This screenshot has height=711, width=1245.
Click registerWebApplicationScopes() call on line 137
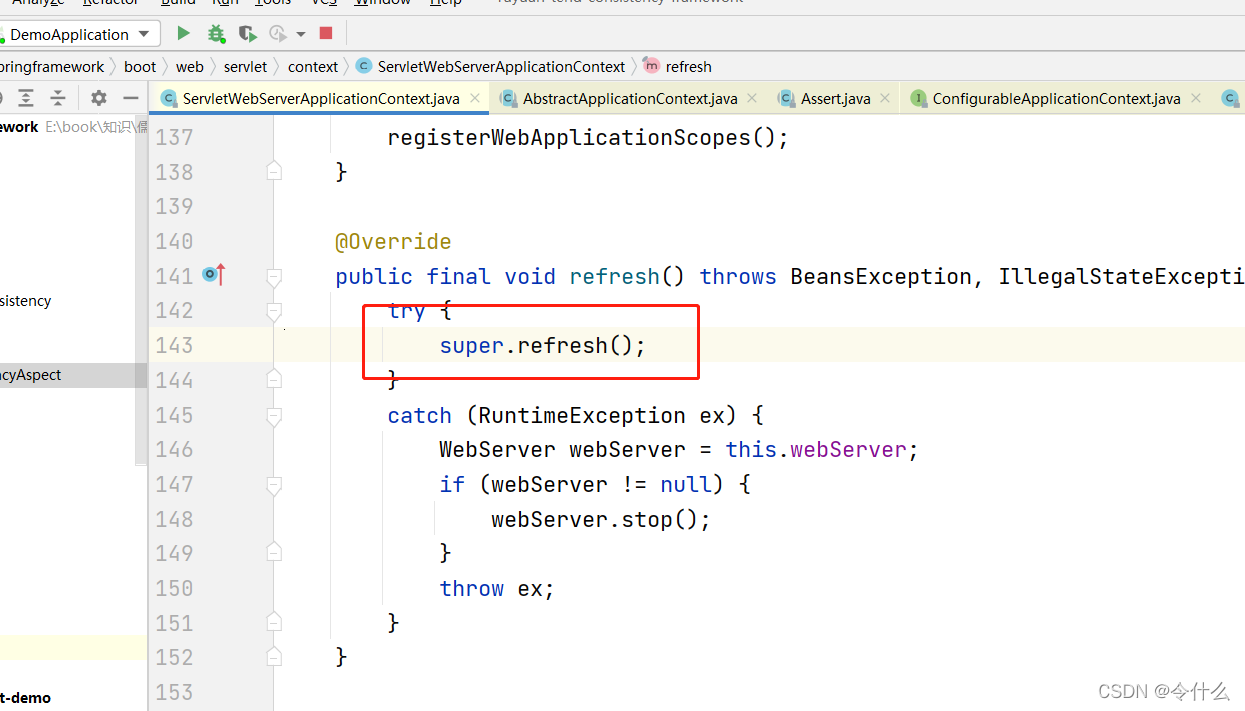pyautogui.click(x=588, y=138)
